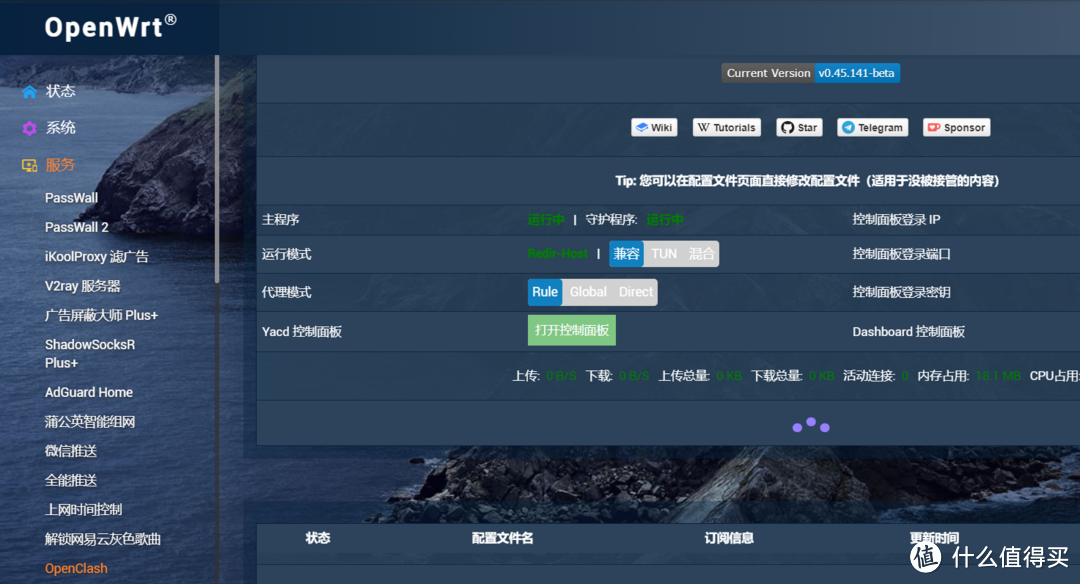Switch running mode to TUN
This screenshot has width=1080, height=584.
tap(664, 253)
